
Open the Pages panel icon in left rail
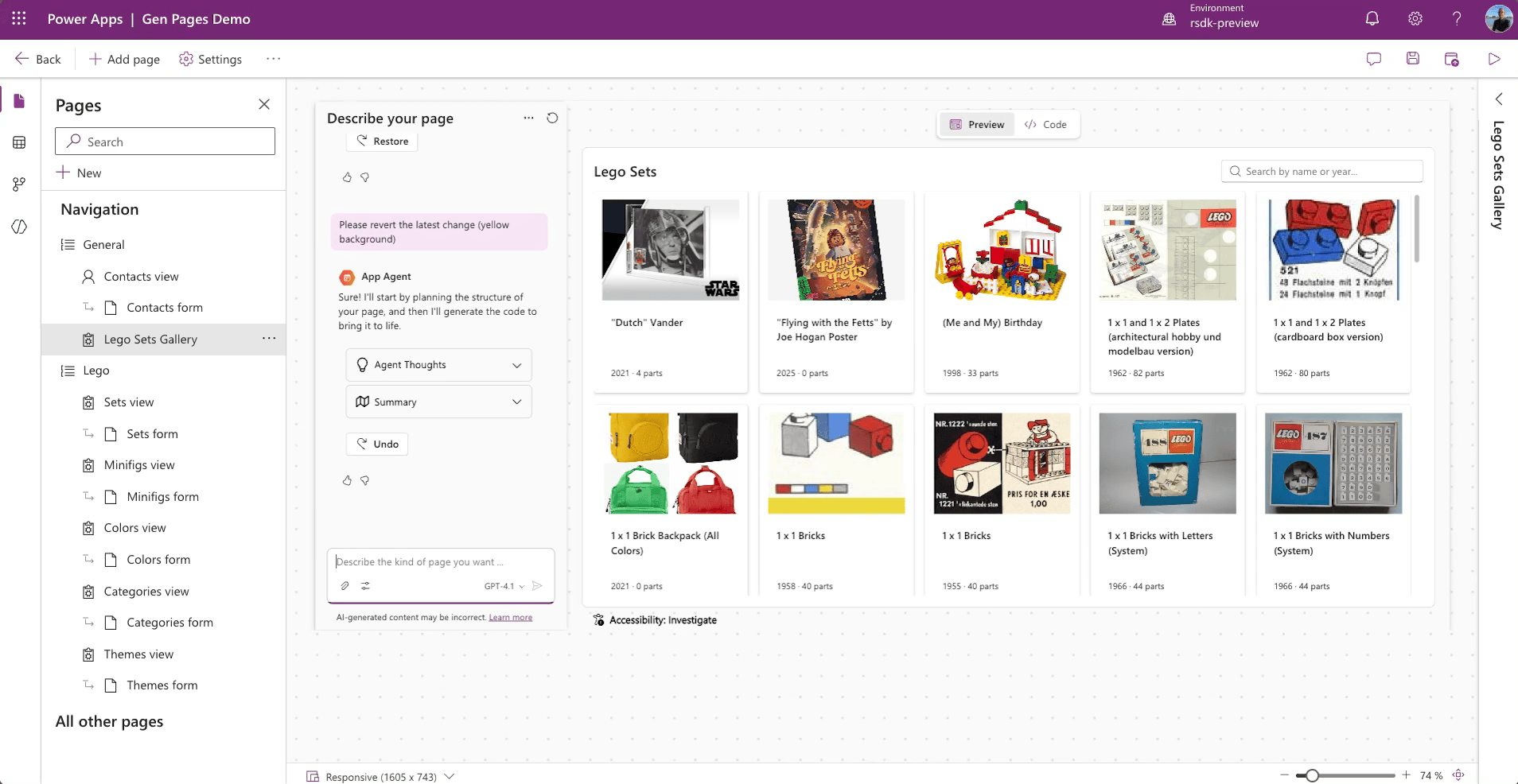click(x=19, y=99)
